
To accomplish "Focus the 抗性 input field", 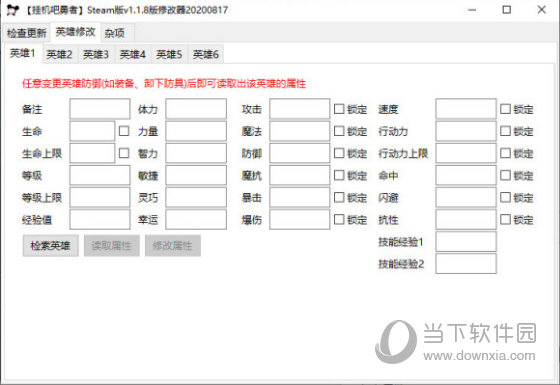I will (x=466, y=220).
